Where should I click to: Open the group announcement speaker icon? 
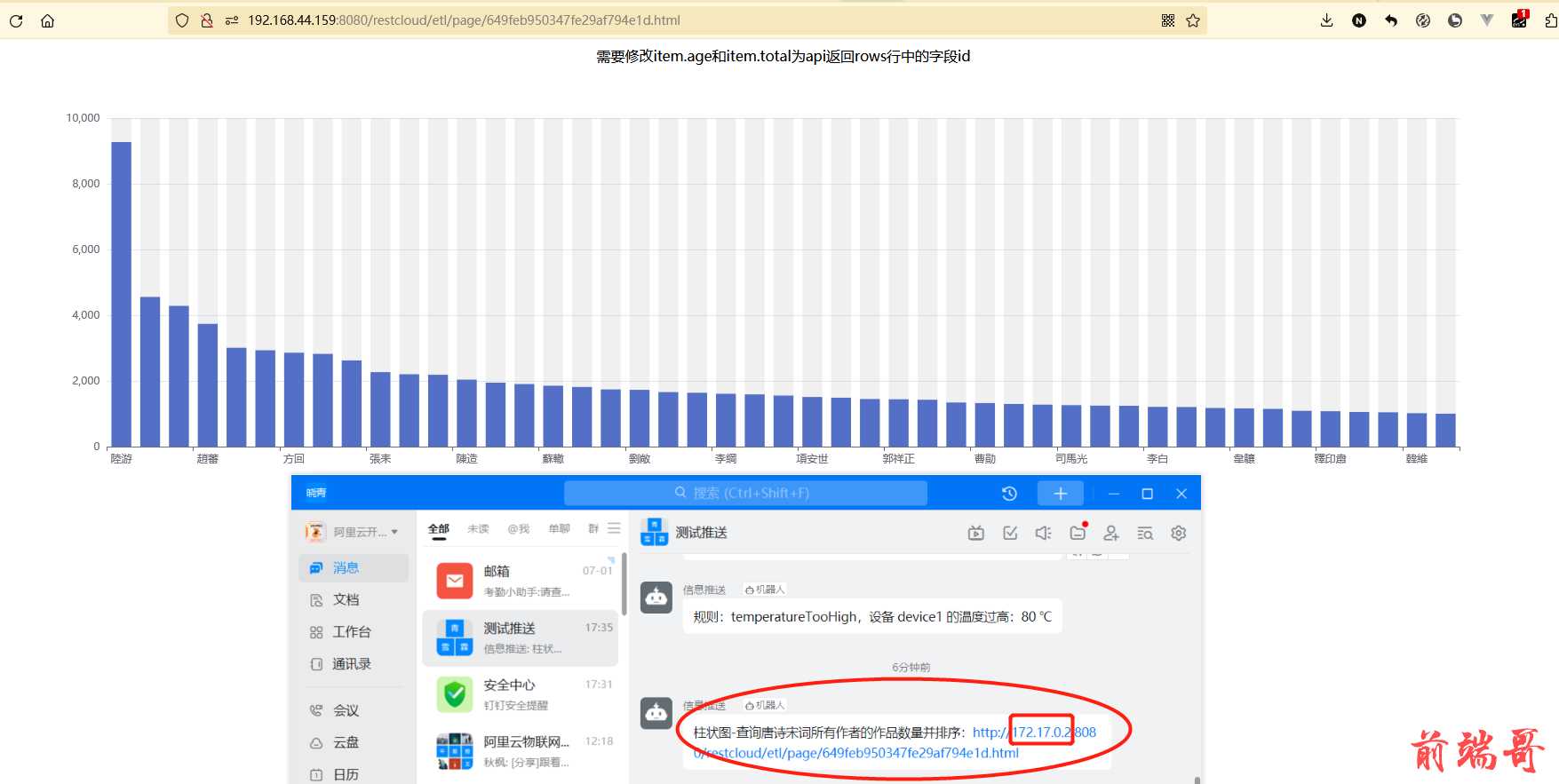(x=1044, y=533)
